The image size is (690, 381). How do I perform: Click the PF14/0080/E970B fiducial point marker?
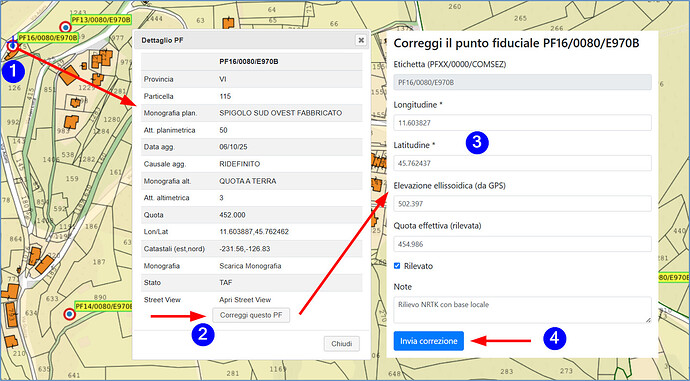click(69, 314)
